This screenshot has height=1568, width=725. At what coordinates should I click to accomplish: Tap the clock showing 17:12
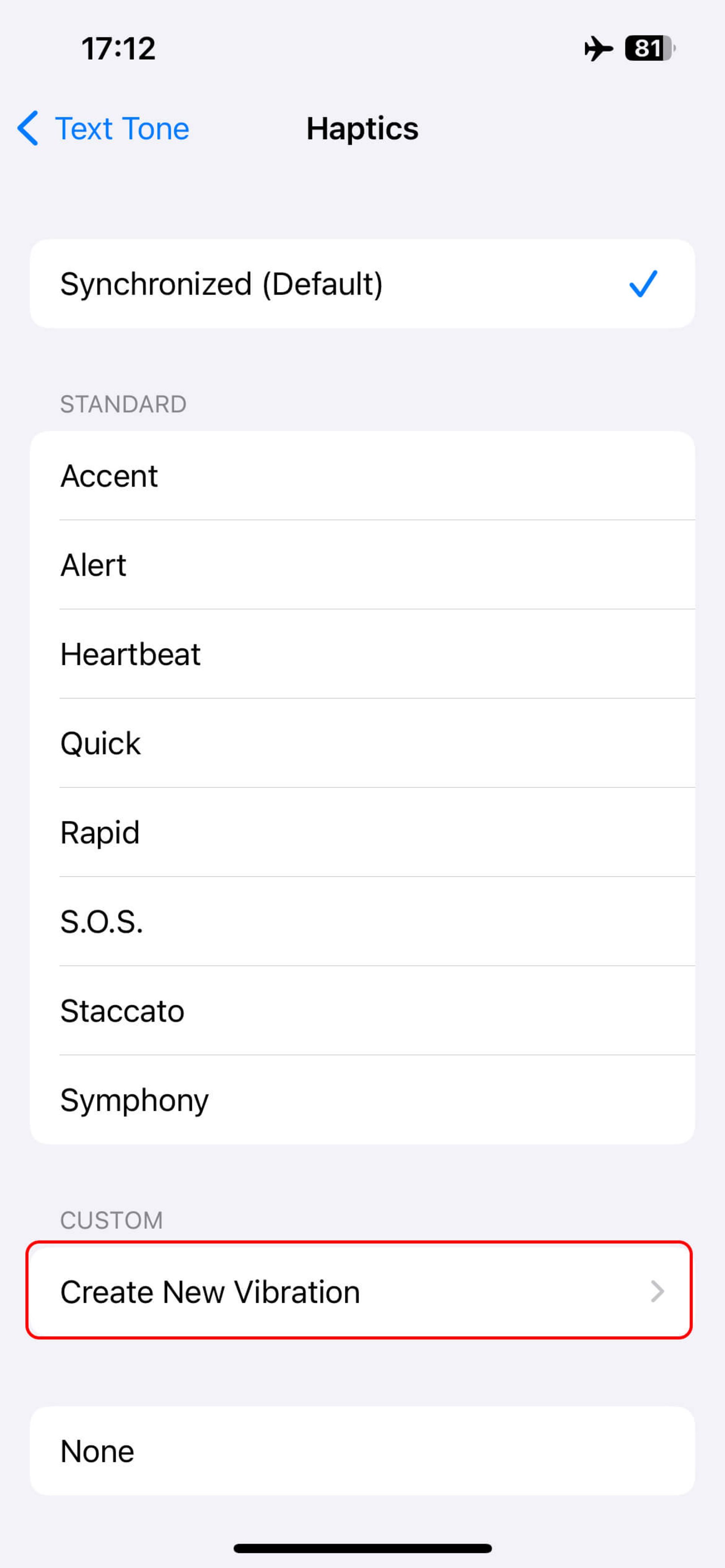[119, 49]
